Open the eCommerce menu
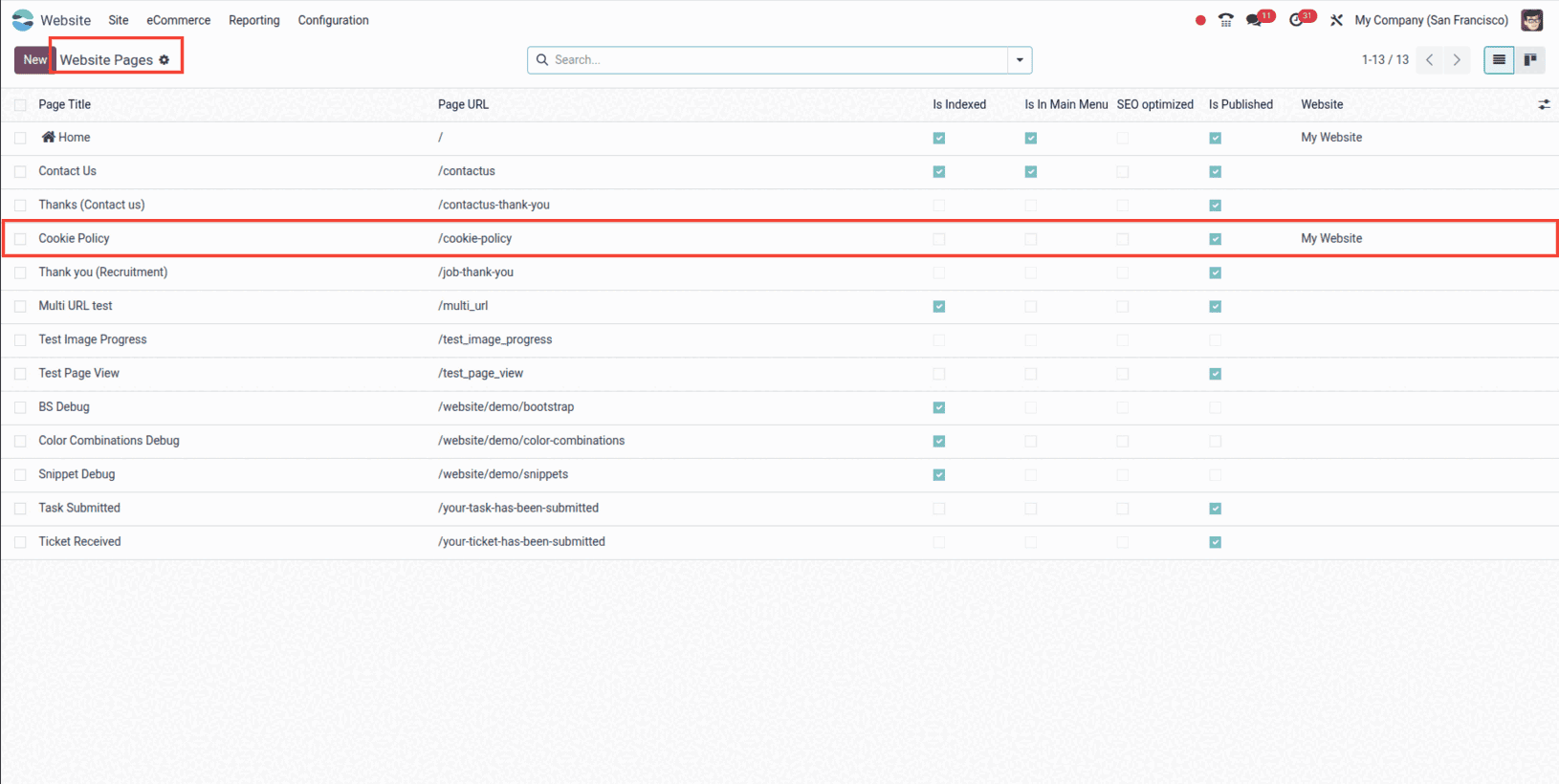 click(x=178, y=20)
